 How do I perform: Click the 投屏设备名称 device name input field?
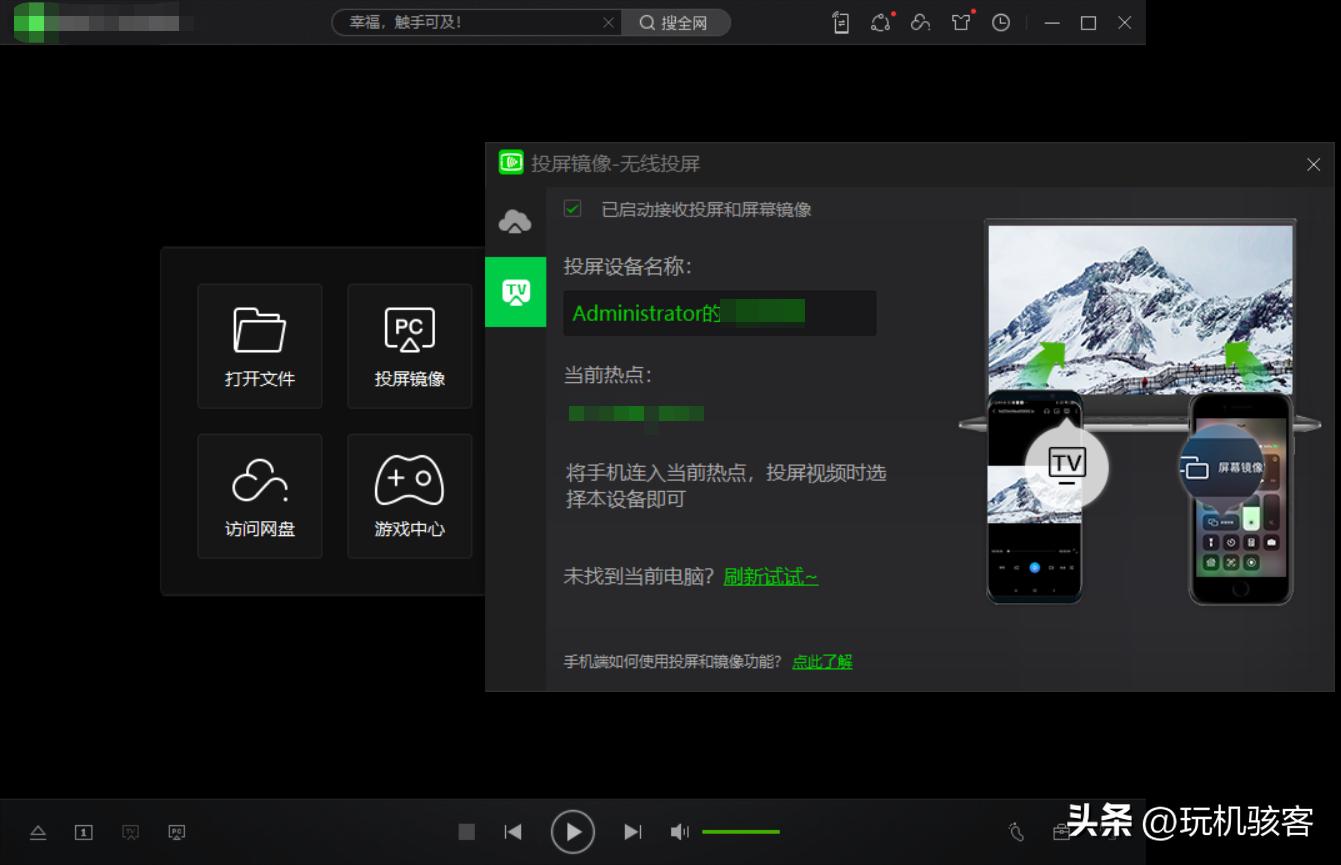pyautogui.click(x=720, y=313)
